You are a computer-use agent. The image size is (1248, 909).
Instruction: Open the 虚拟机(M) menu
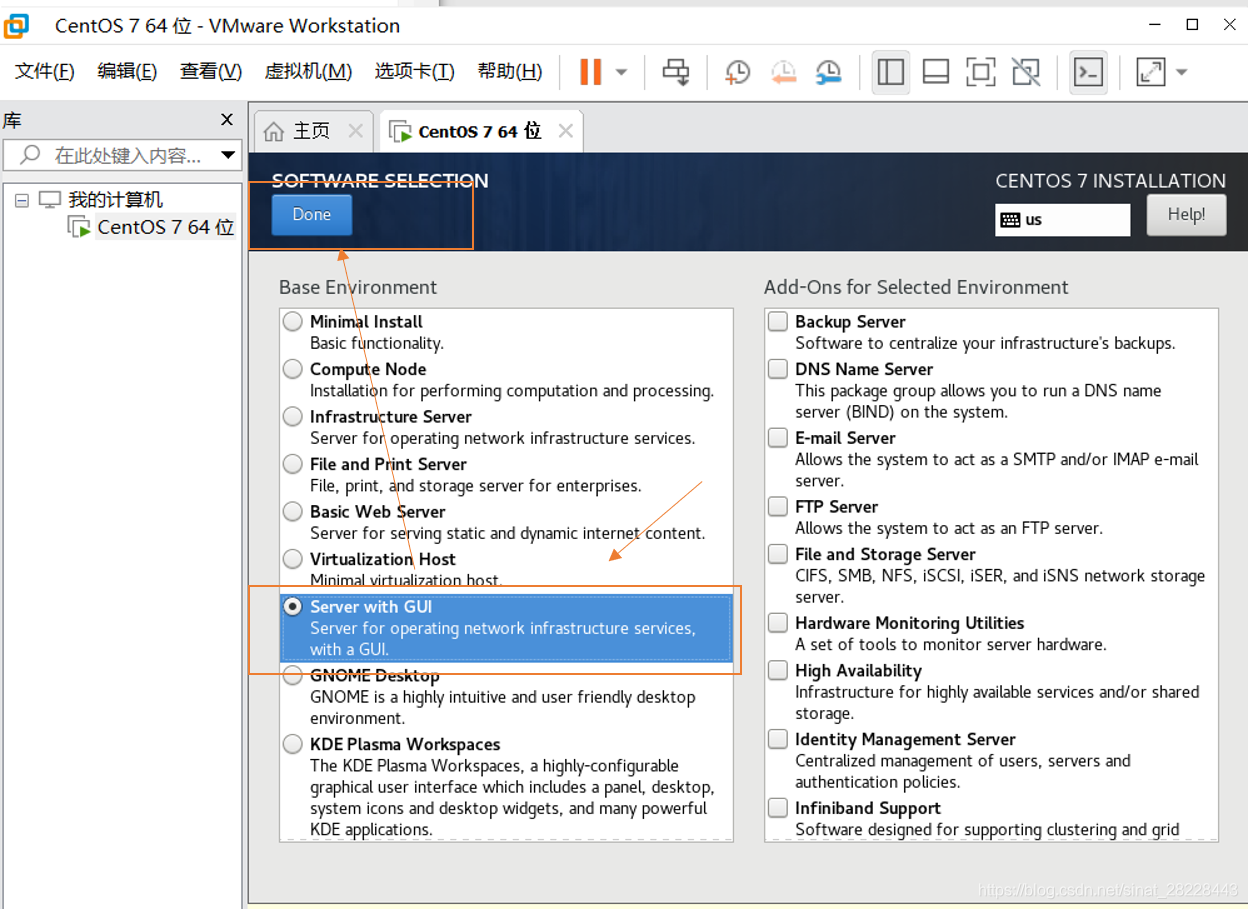[308, 71]
